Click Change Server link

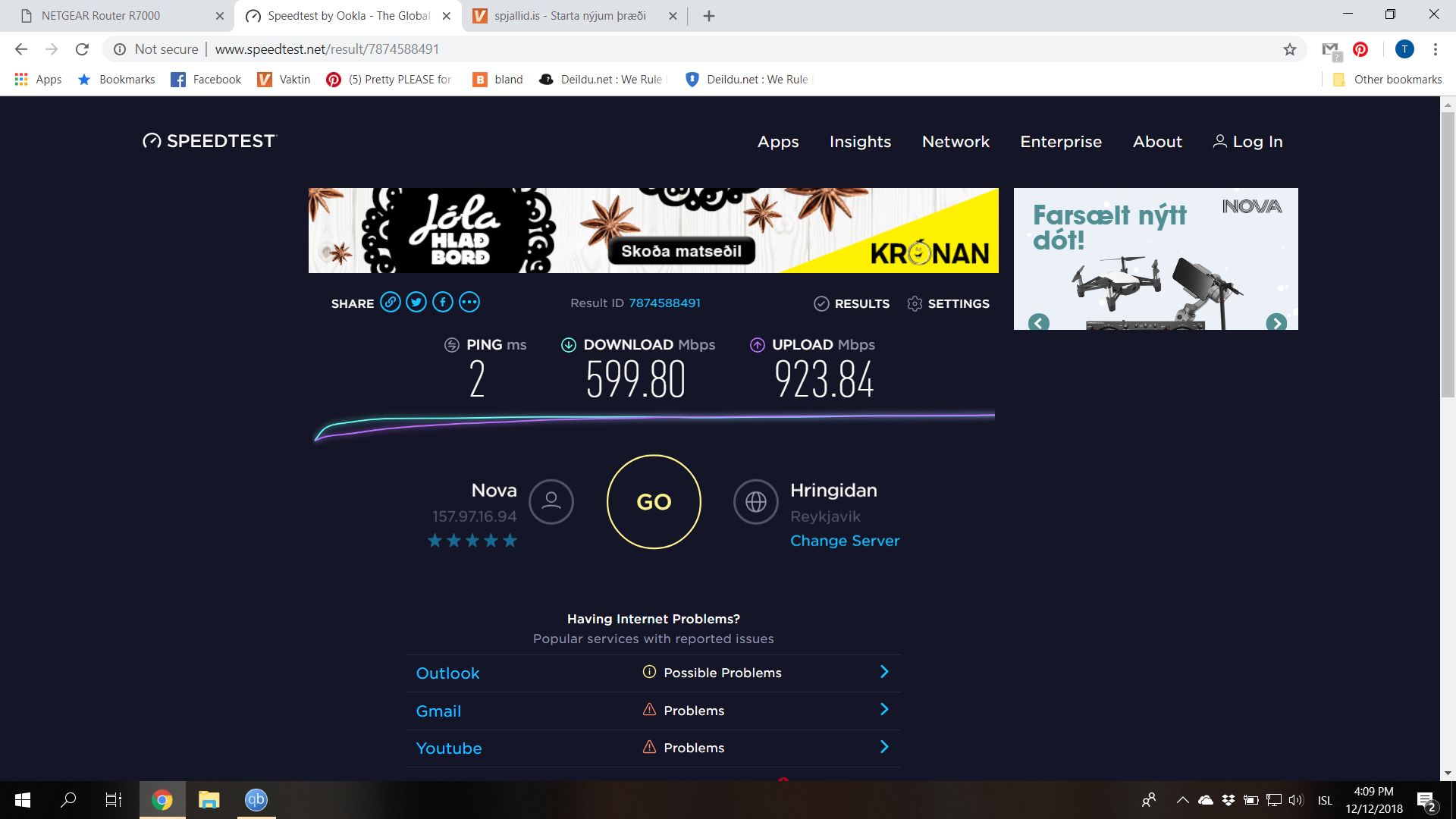[844, 541]
